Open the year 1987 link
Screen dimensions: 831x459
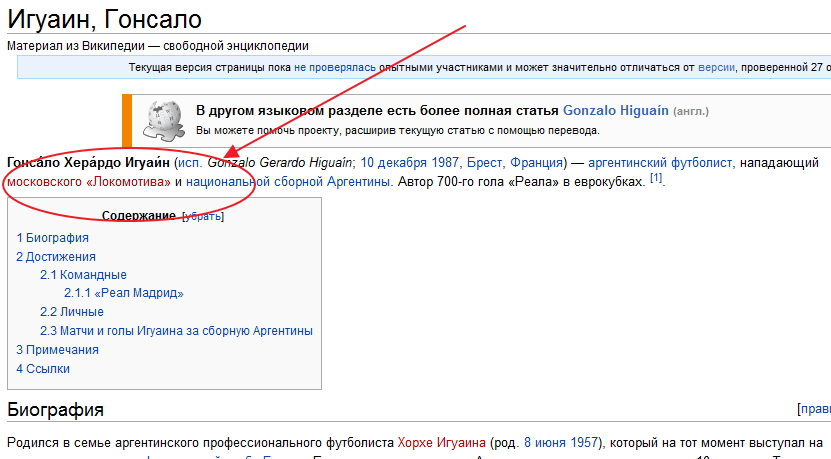pyautogui.click(x=445, y=162)
